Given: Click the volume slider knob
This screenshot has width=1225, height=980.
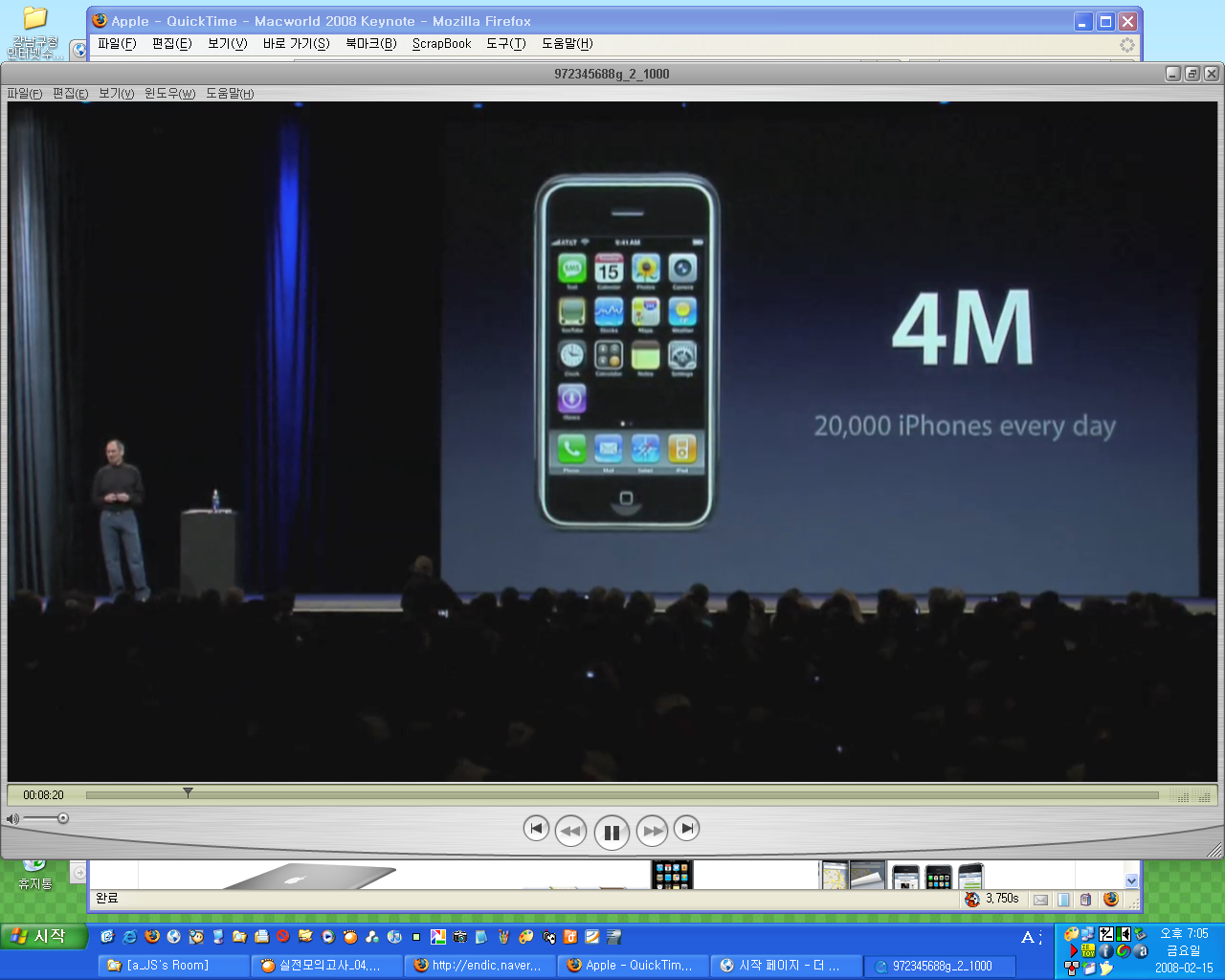Looking at the screenshot, I should pyautogui.click(x=63, y=818).
